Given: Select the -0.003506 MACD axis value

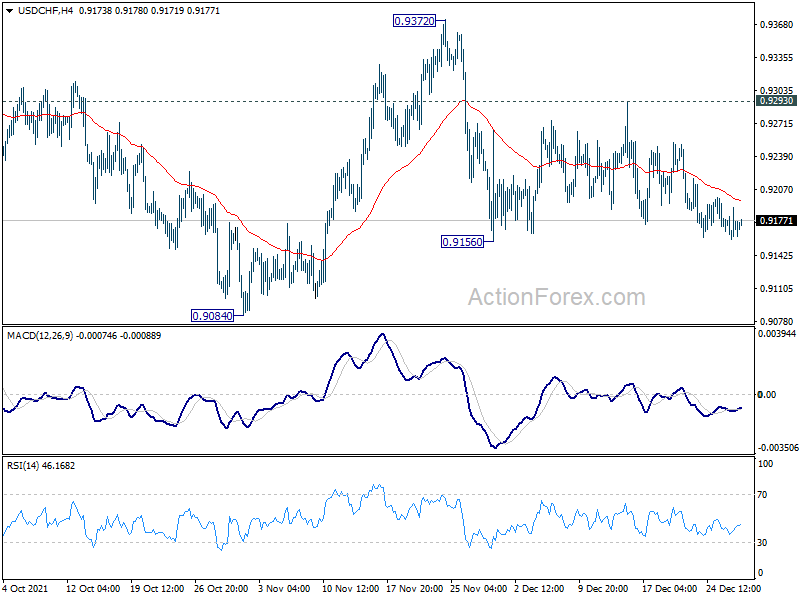Looking at the screenshot, I should tap(778, 448).
